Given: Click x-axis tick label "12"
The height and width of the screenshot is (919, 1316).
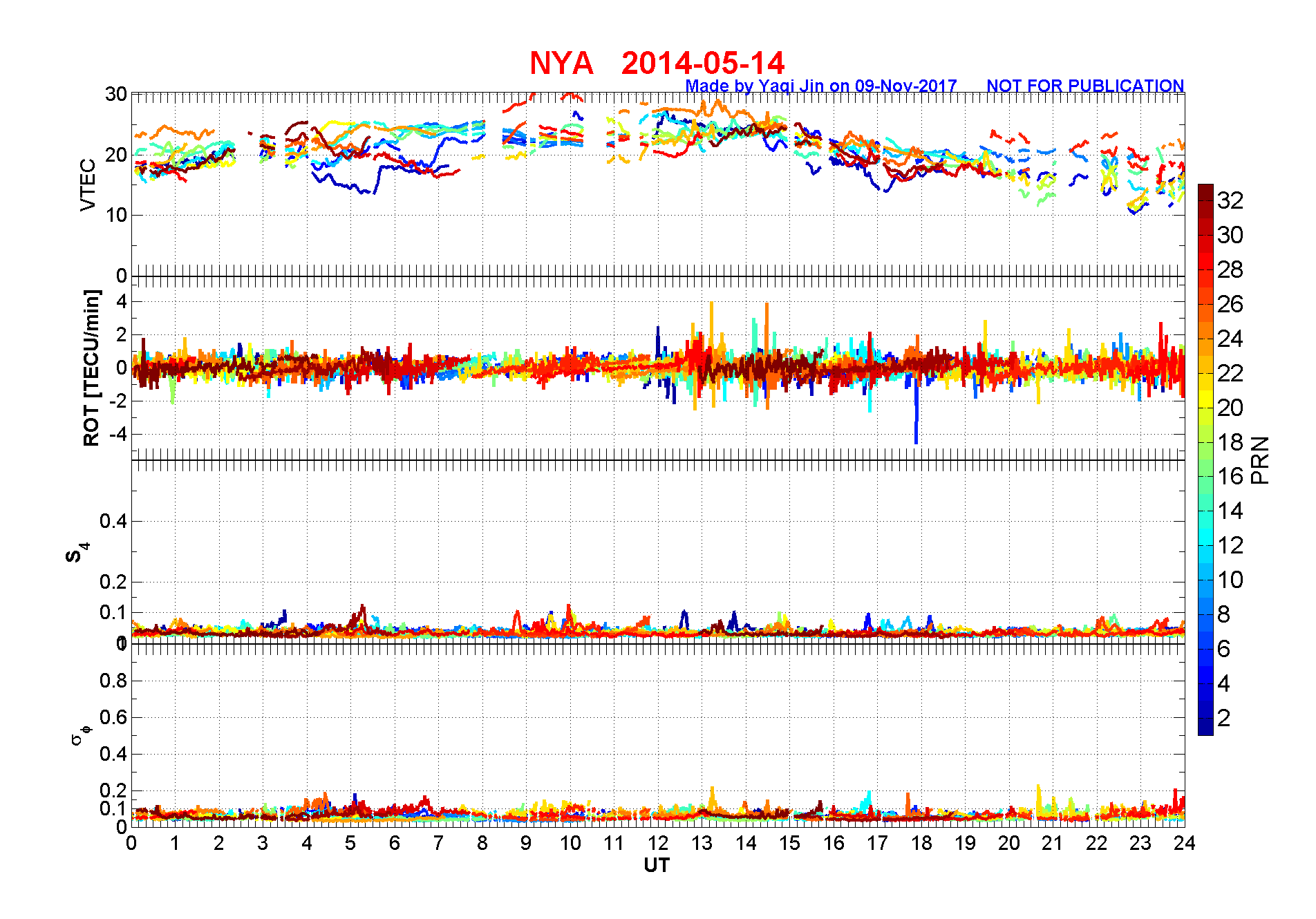Looking at the screenshot, I should pyautogui.click(x=658, y=843).
